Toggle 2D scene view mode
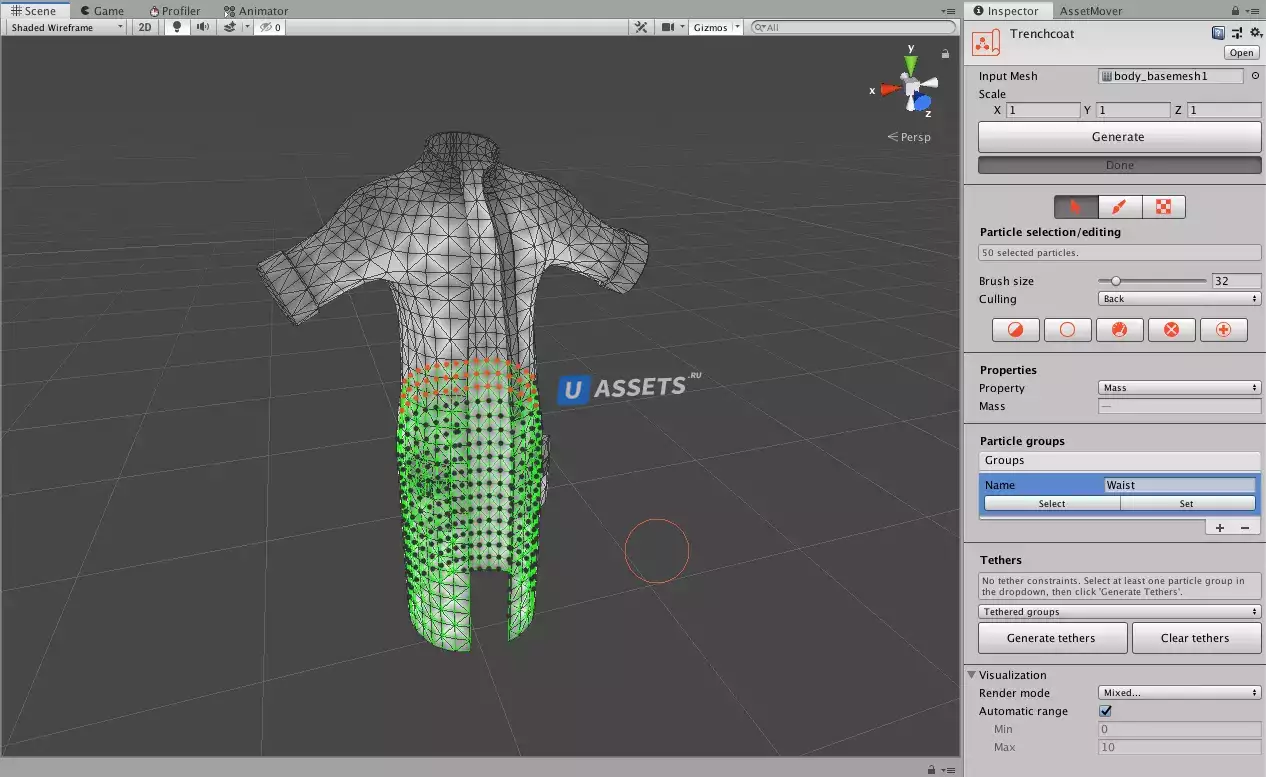 click(x=145, y=27)
